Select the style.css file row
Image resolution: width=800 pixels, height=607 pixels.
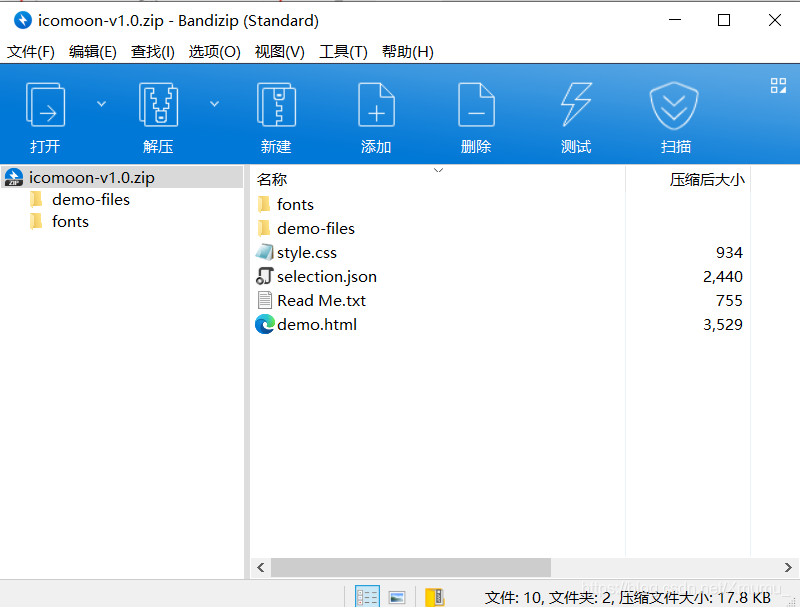coord(500,252)
